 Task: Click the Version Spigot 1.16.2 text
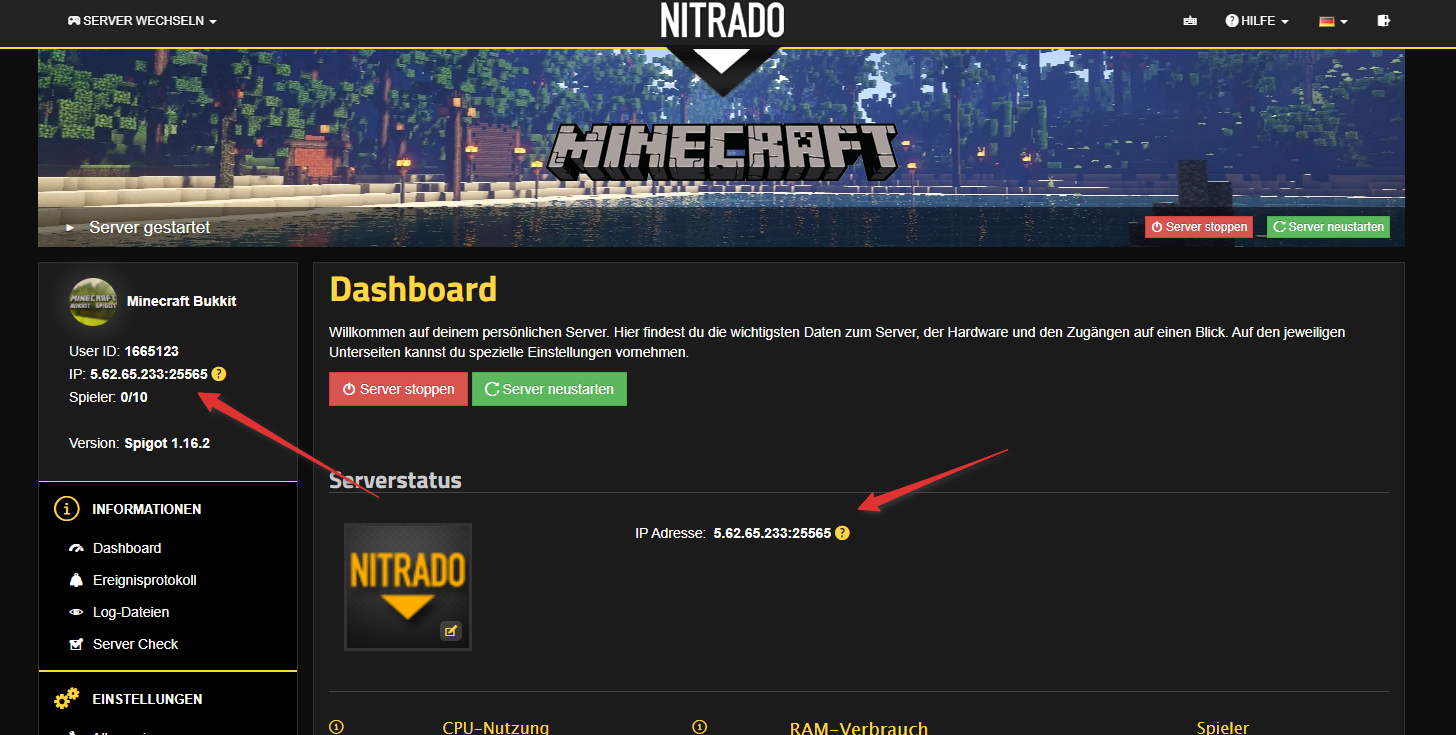pos(139,443)
